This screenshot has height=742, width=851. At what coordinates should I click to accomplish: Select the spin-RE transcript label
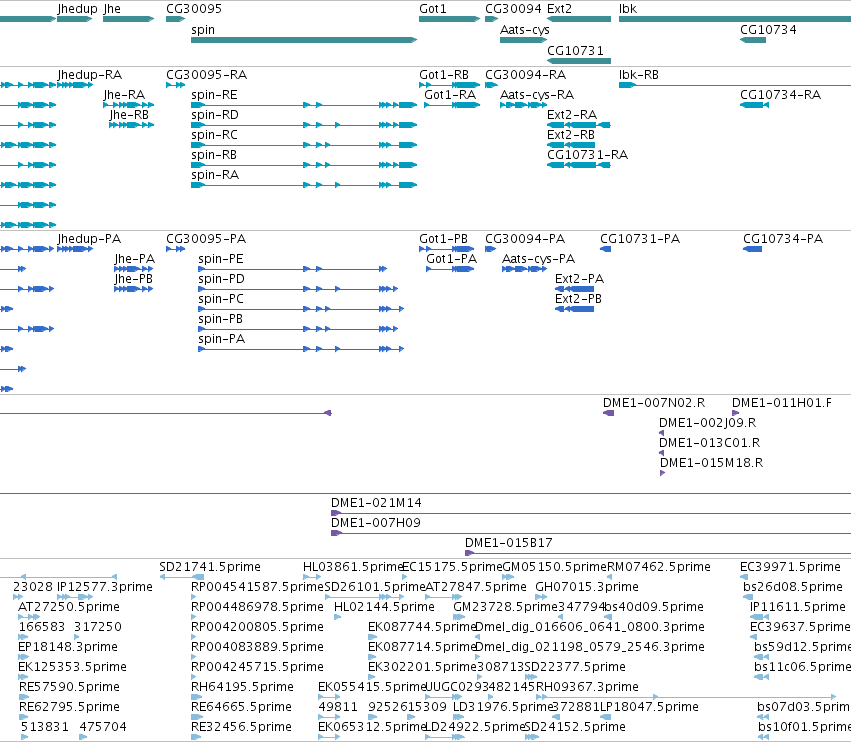tap(214, 95)
